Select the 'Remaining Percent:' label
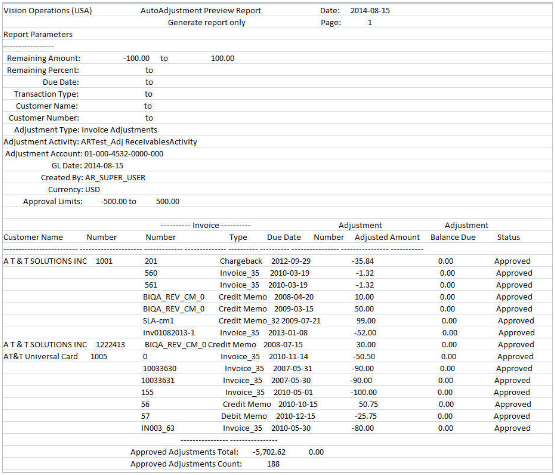This screenshot has width=555, height=475. (43, 70)
